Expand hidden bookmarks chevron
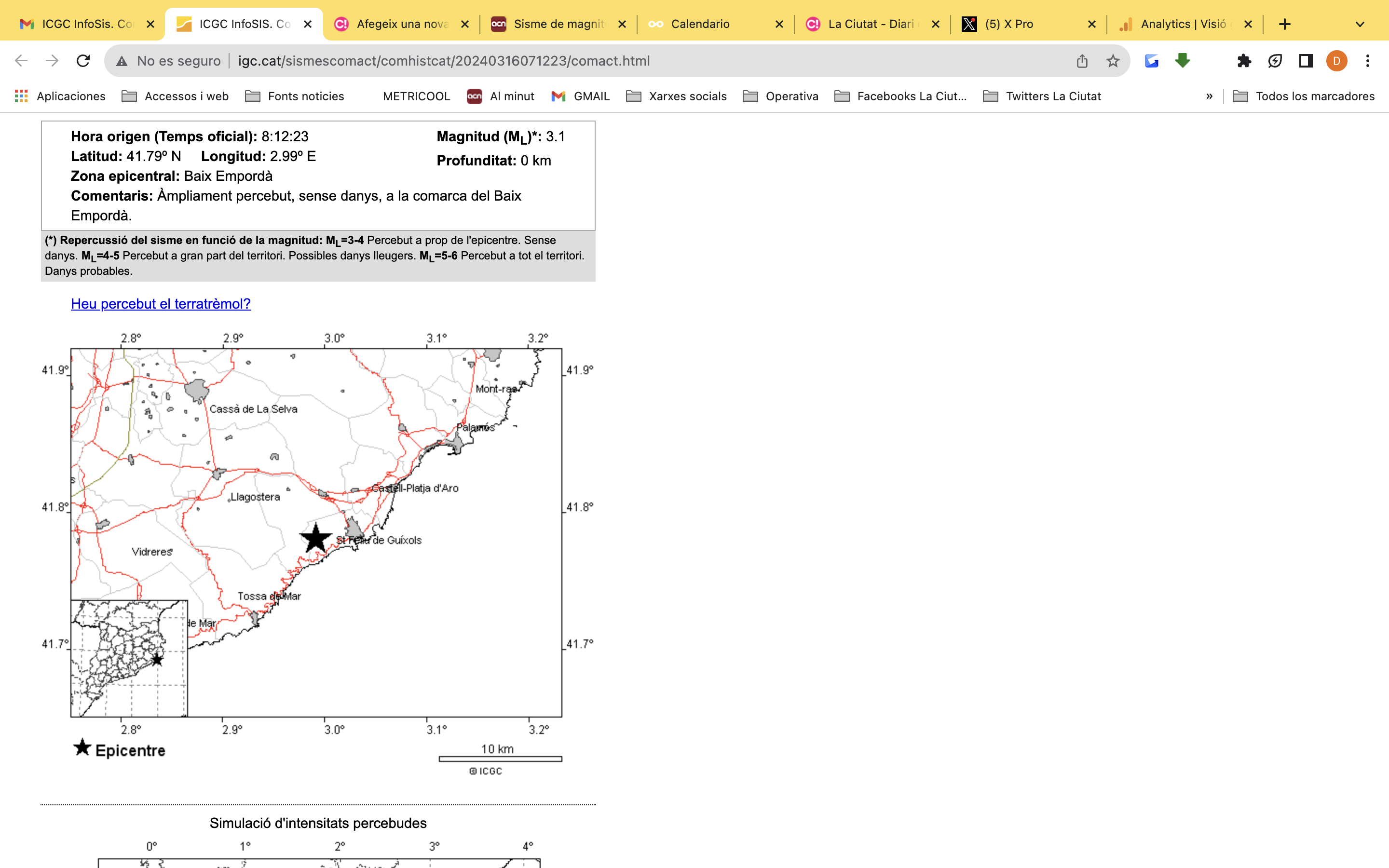Screen dimensions: 1389x868 tap(1210, 96)
